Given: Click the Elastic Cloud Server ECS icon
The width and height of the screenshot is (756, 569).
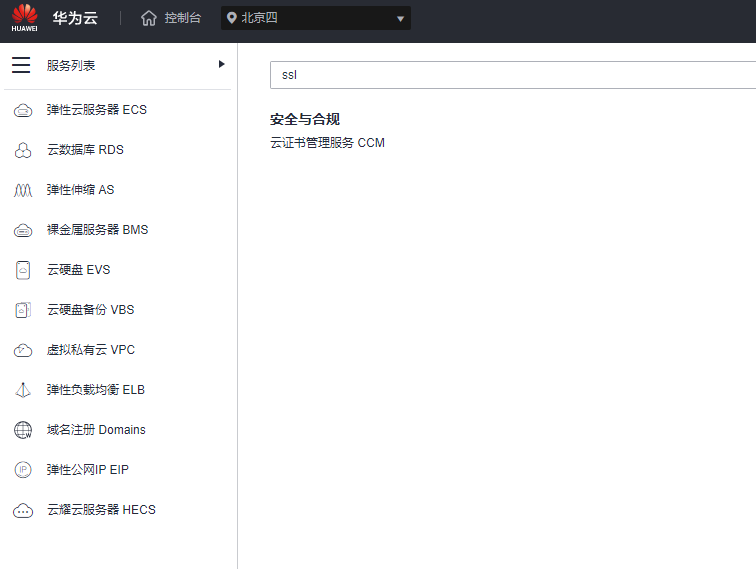Looking at the screenshot, I should pyautogui.click(x=23, y=110).
